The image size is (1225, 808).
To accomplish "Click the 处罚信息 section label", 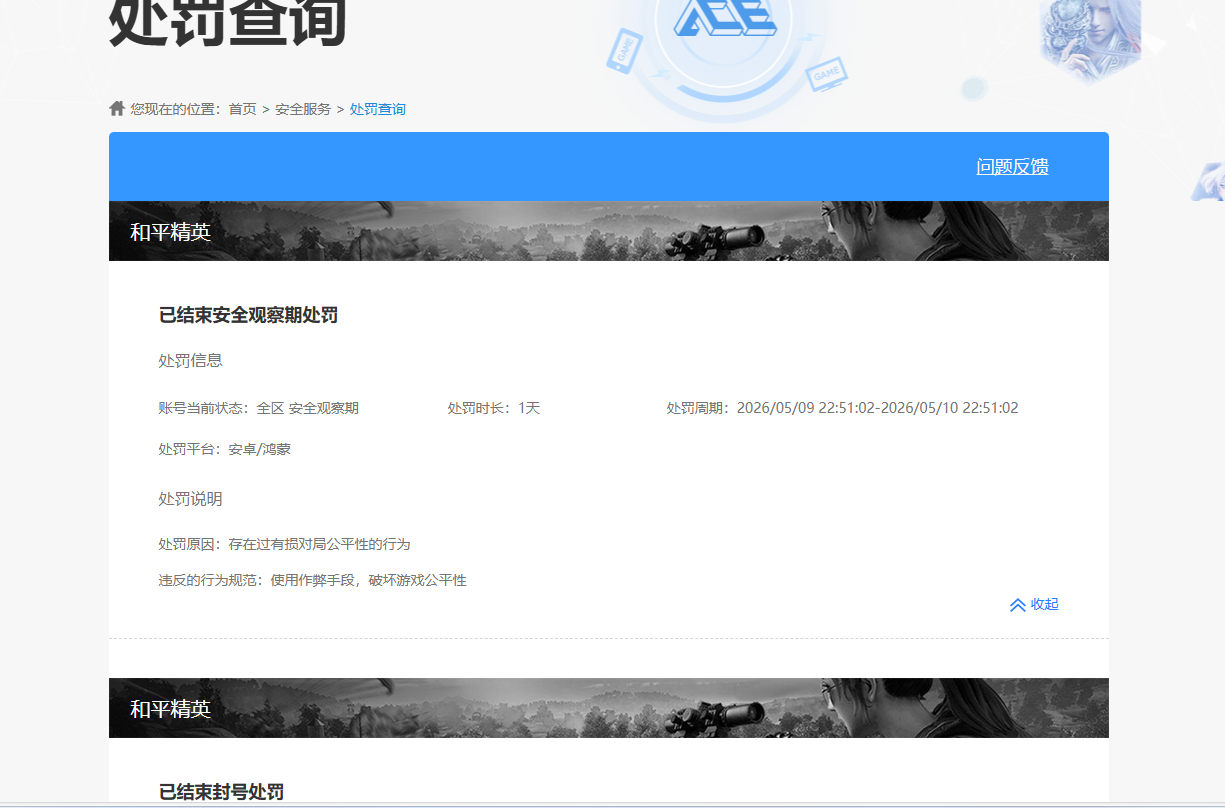I will click(x=190, y=360).
